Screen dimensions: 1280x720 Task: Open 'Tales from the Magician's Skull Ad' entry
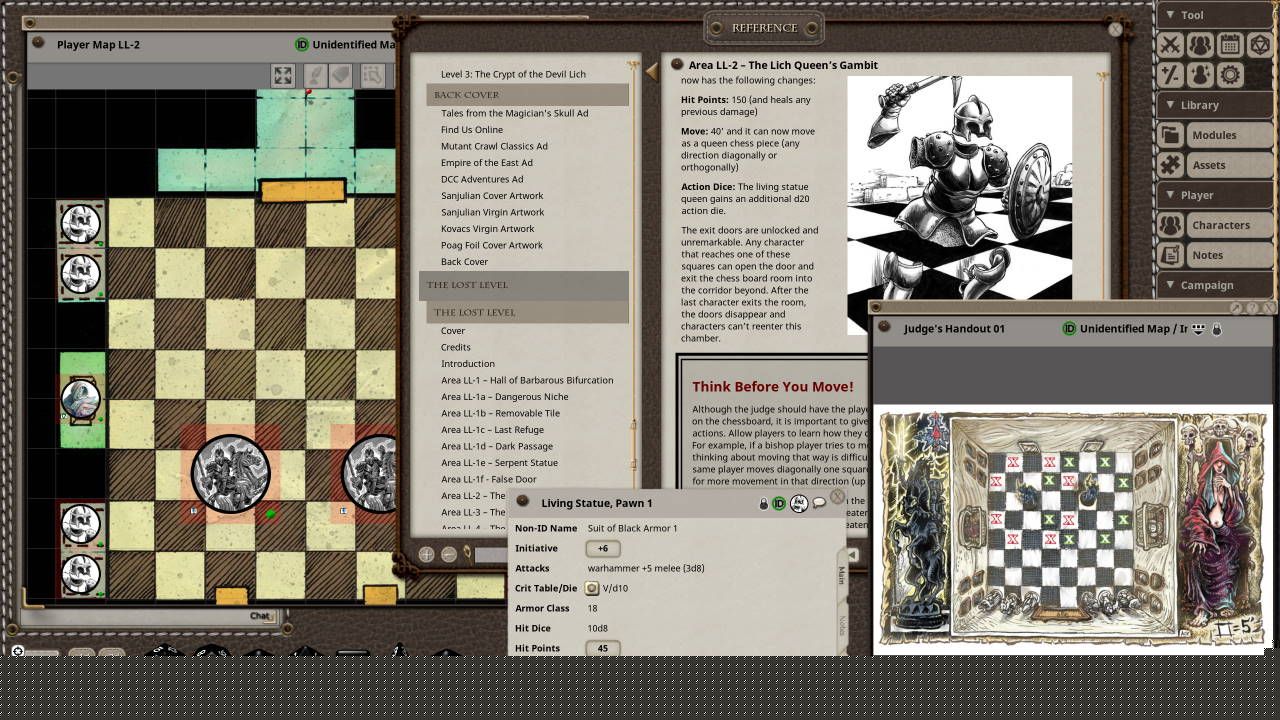[514, 113]
